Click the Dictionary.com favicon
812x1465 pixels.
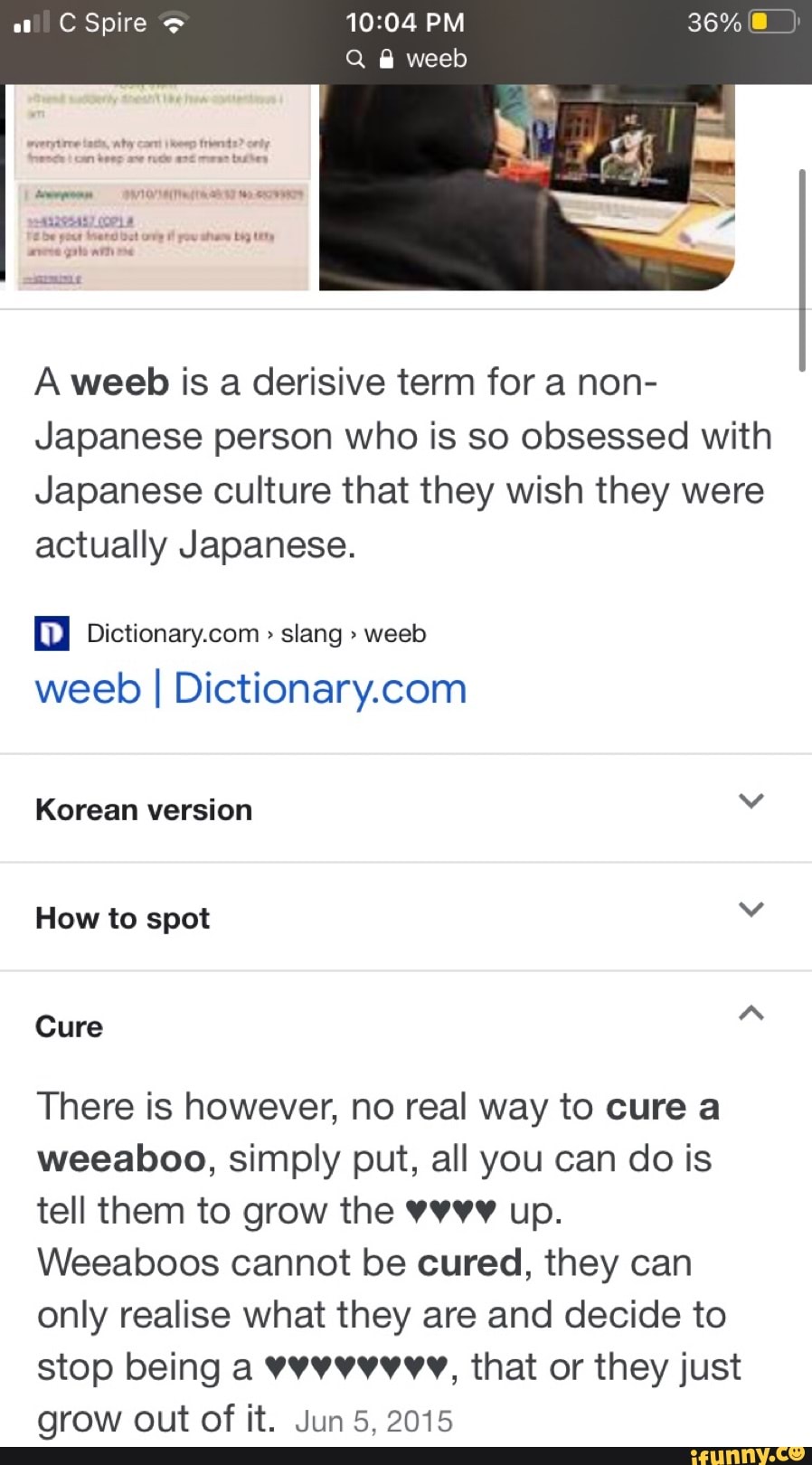[52, 633]
